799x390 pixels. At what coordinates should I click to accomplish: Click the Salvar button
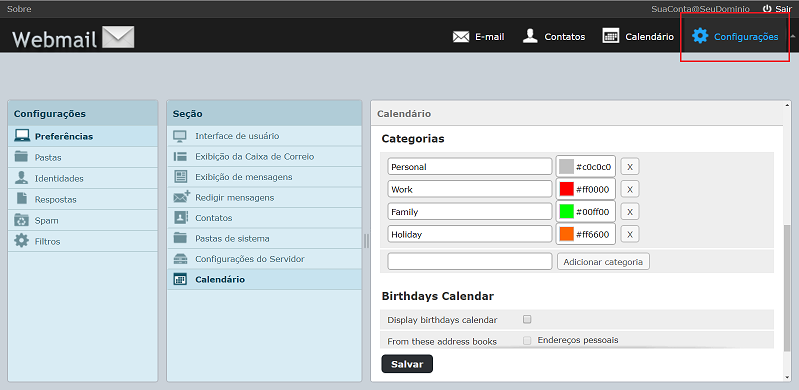(x=407, y=364)
